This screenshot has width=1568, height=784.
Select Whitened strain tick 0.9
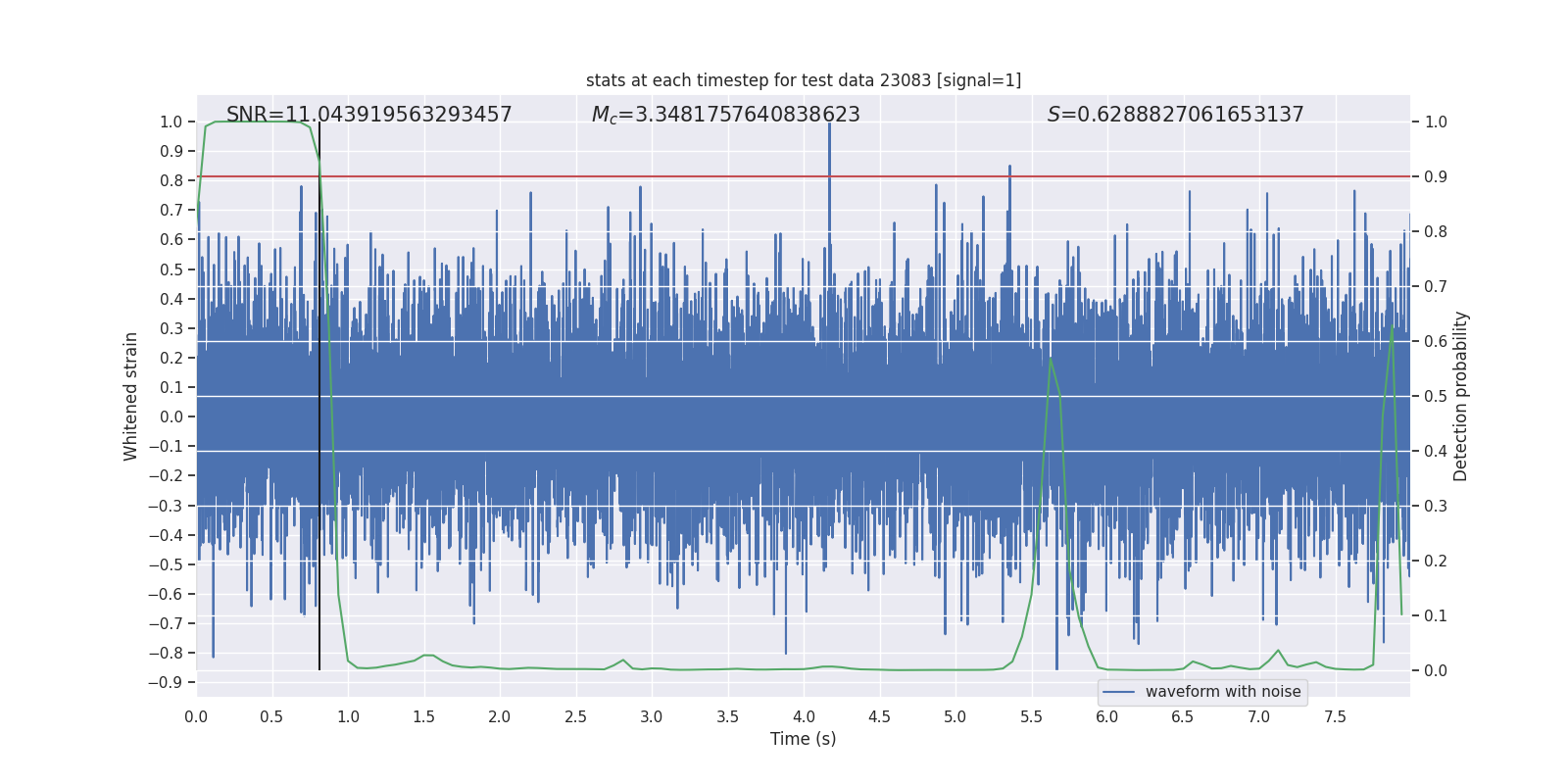(171, 151)
